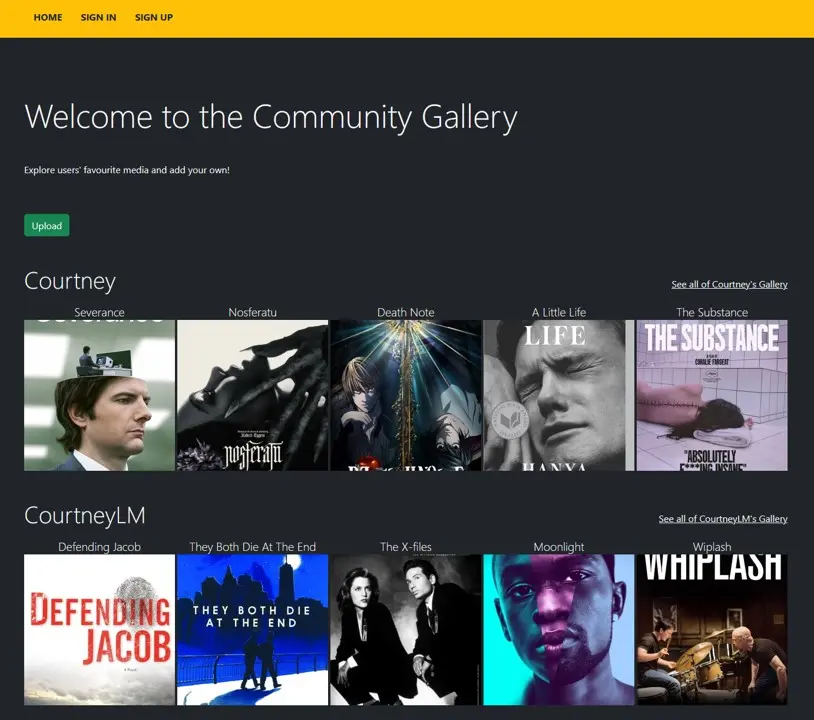Open the SIGN UP page
This screenshot has height=720, width=814.
[153, 17]
